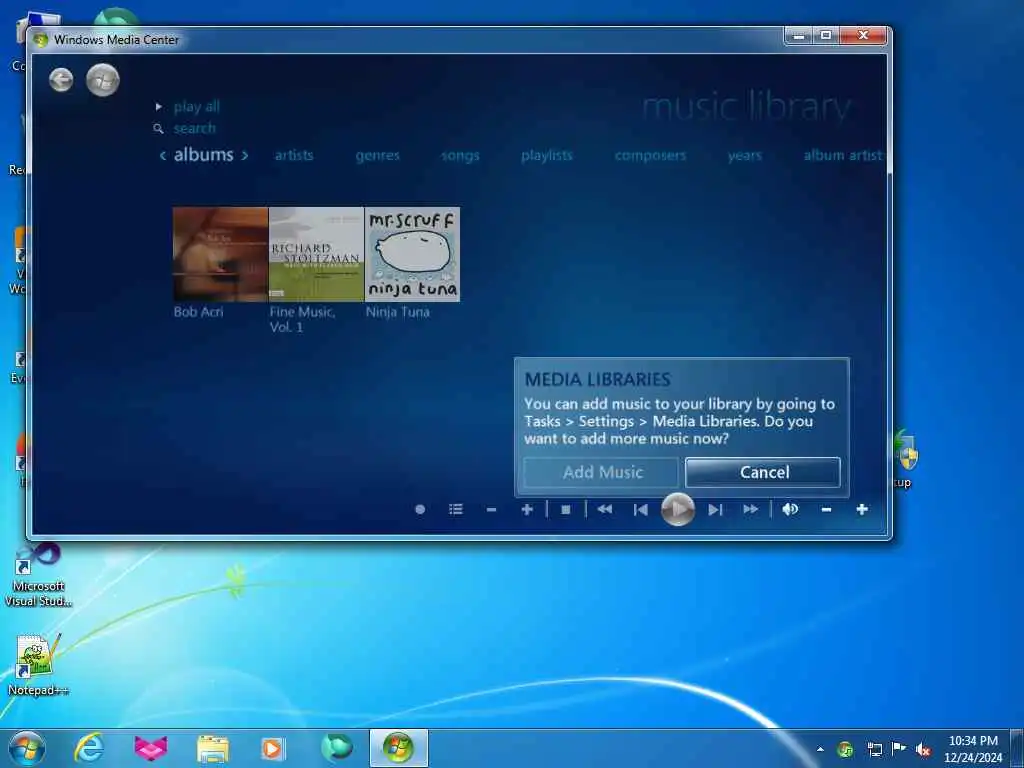Switch to artists view
The width and height of the screenshot is (1024, 768).
[x=294, y=155]
